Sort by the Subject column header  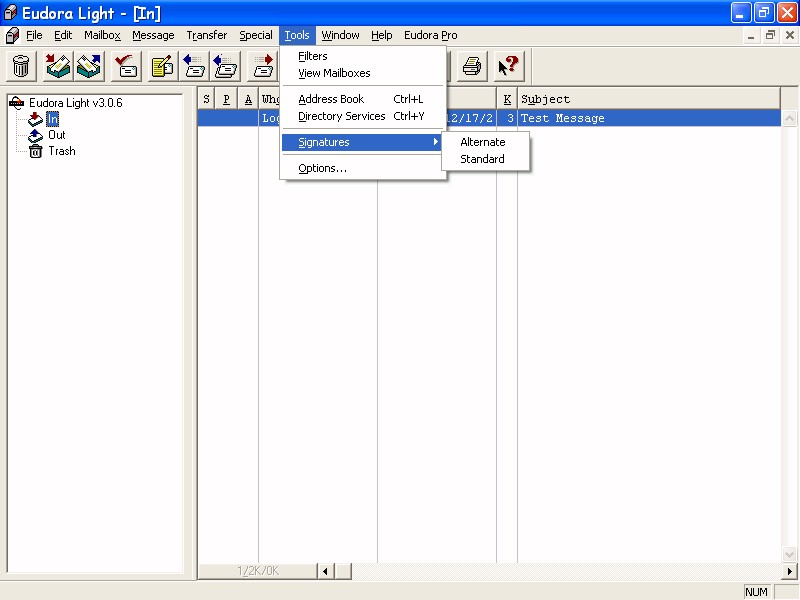[649, 99]
